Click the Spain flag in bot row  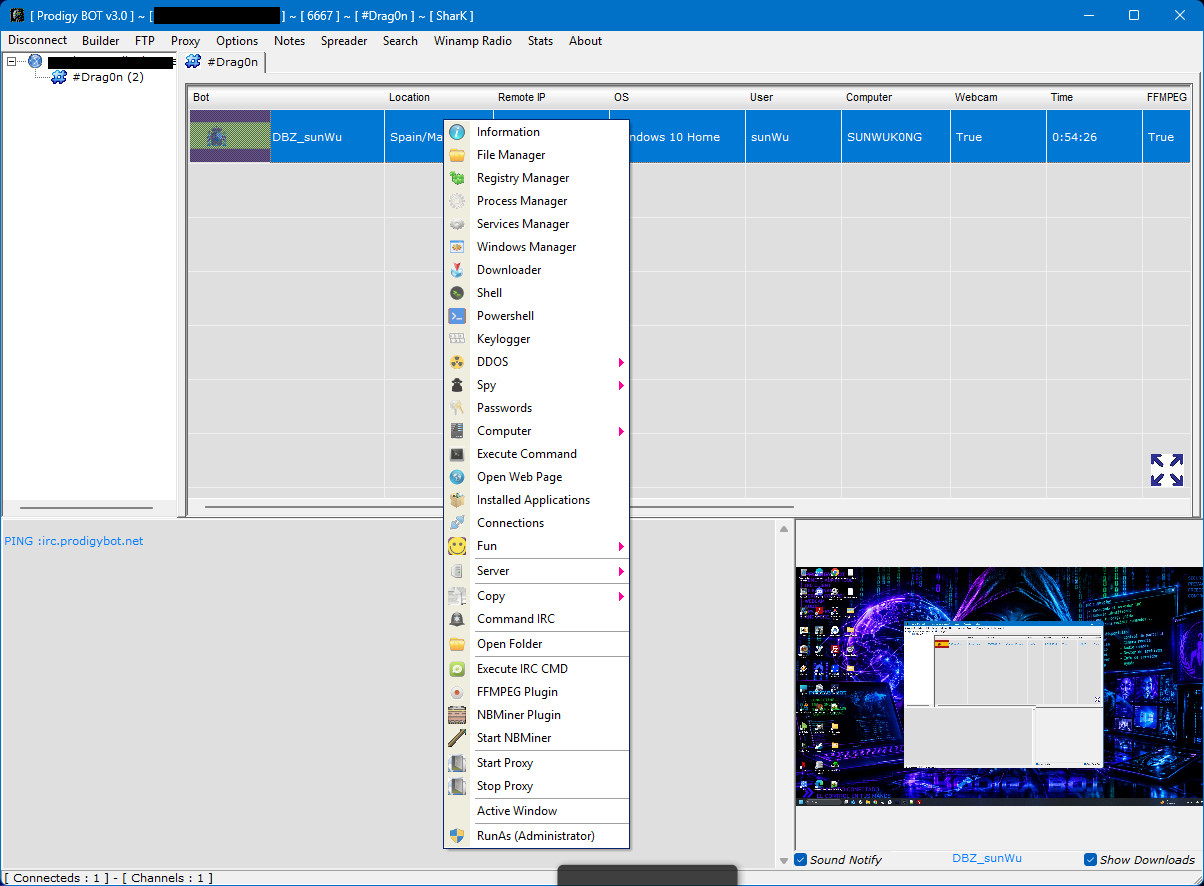[230, 137]
